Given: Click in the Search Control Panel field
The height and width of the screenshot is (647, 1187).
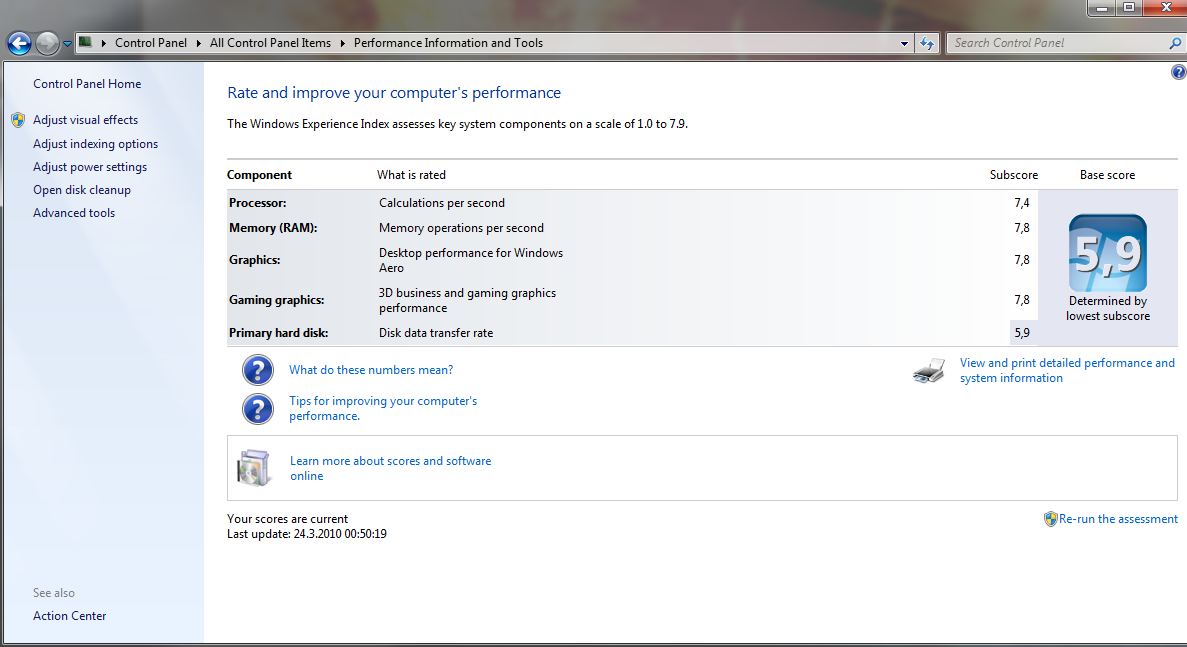Looking at the screenshot, I should tap(1055, 43).
